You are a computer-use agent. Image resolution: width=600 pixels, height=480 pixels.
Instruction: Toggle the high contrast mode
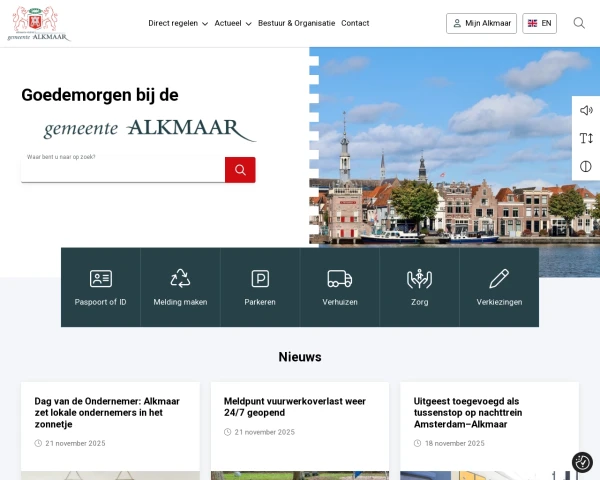coord(586,166)
